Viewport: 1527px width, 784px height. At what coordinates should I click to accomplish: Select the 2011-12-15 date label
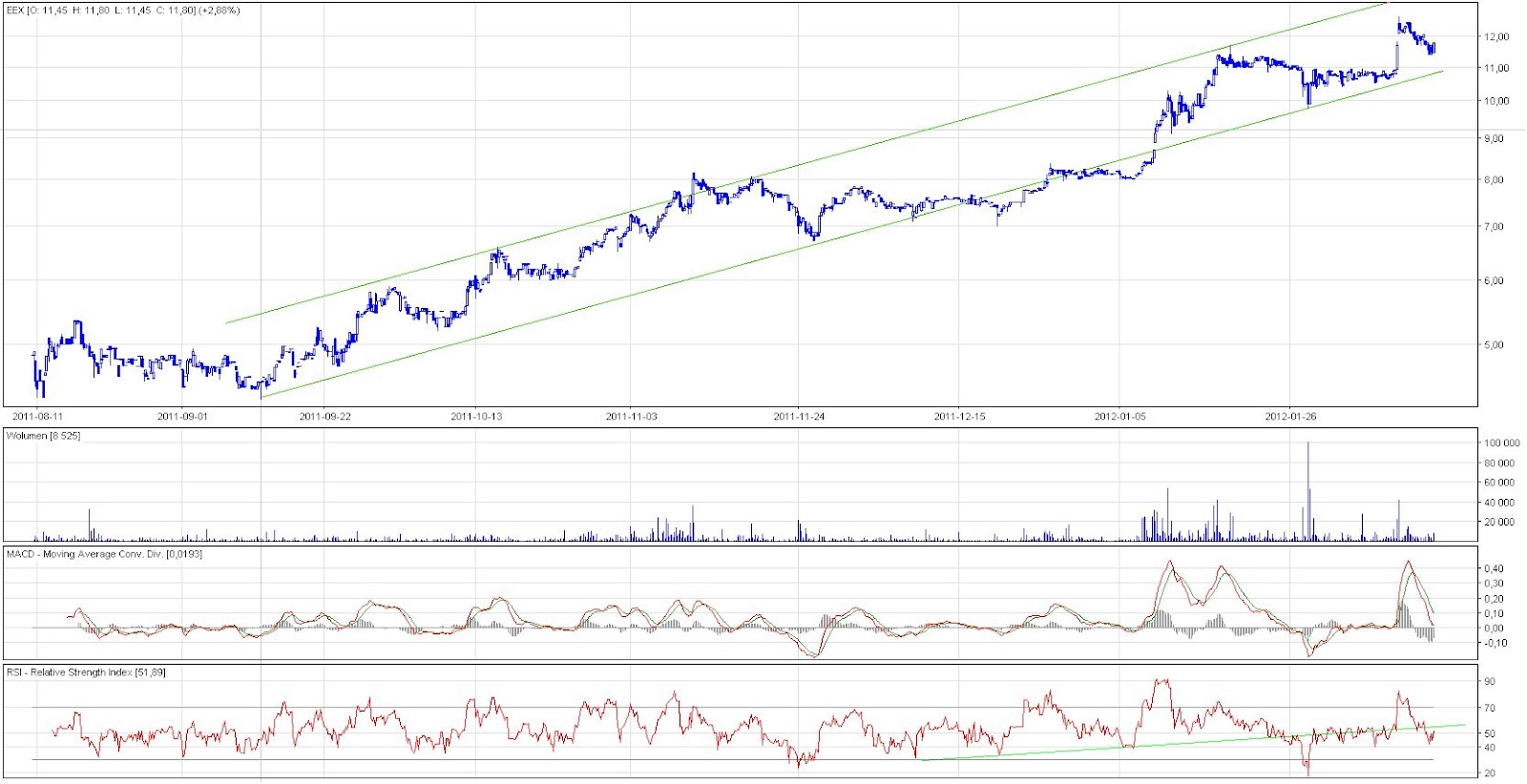coord(959,416)
